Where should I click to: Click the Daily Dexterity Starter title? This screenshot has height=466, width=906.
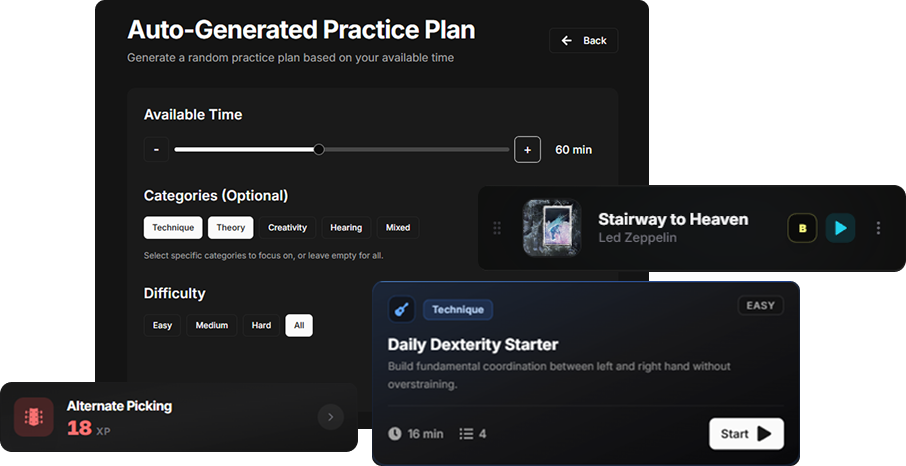coord(473,345)
